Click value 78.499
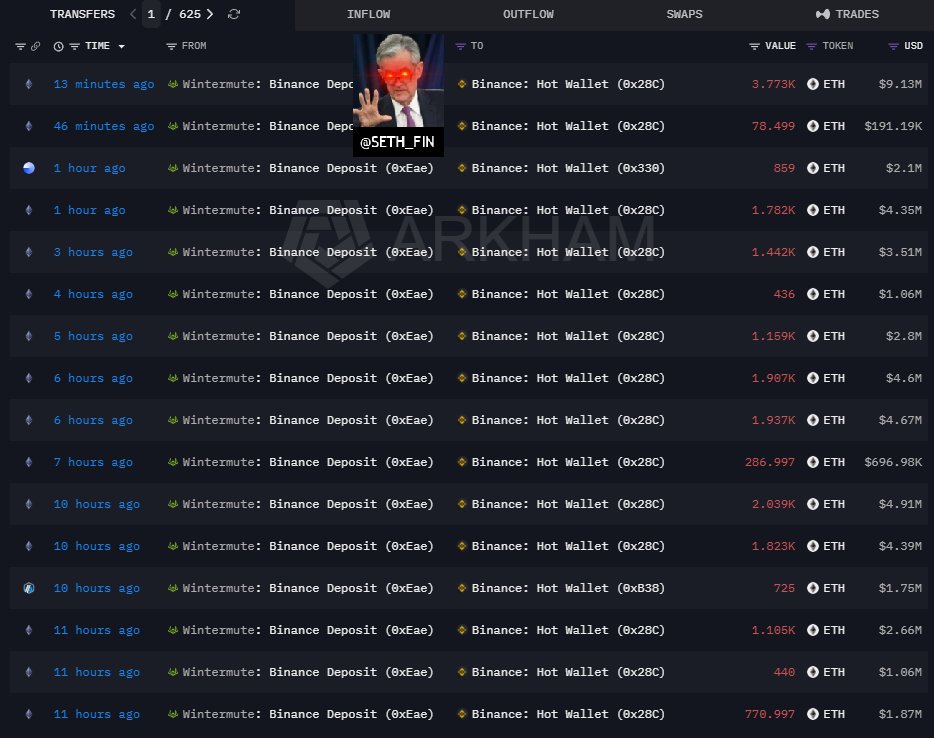Image resolution: width=934 pixels, height=738 pixels. (x=773, y=126)
